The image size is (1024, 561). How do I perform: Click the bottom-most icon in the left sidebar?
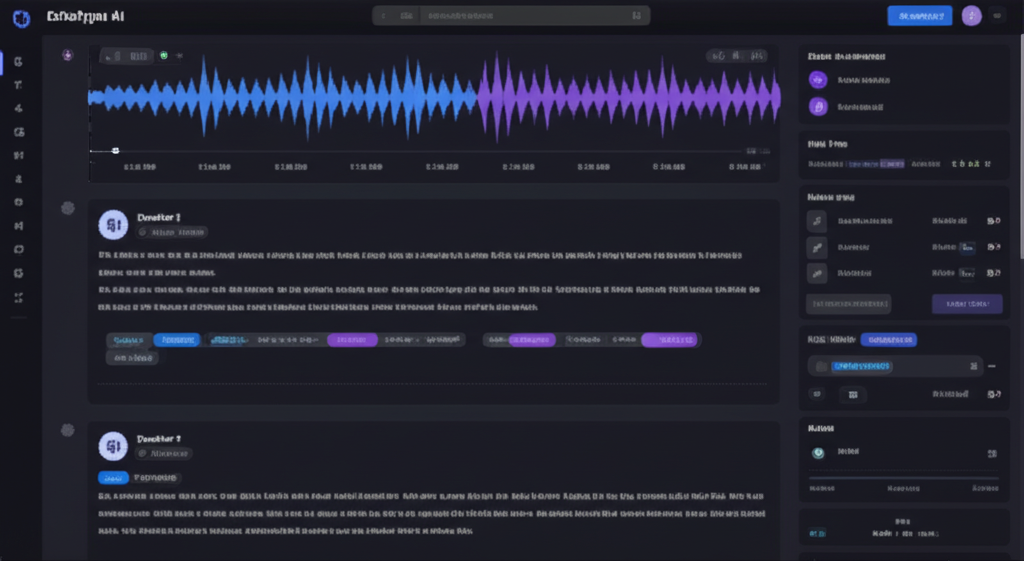point(18,297)
